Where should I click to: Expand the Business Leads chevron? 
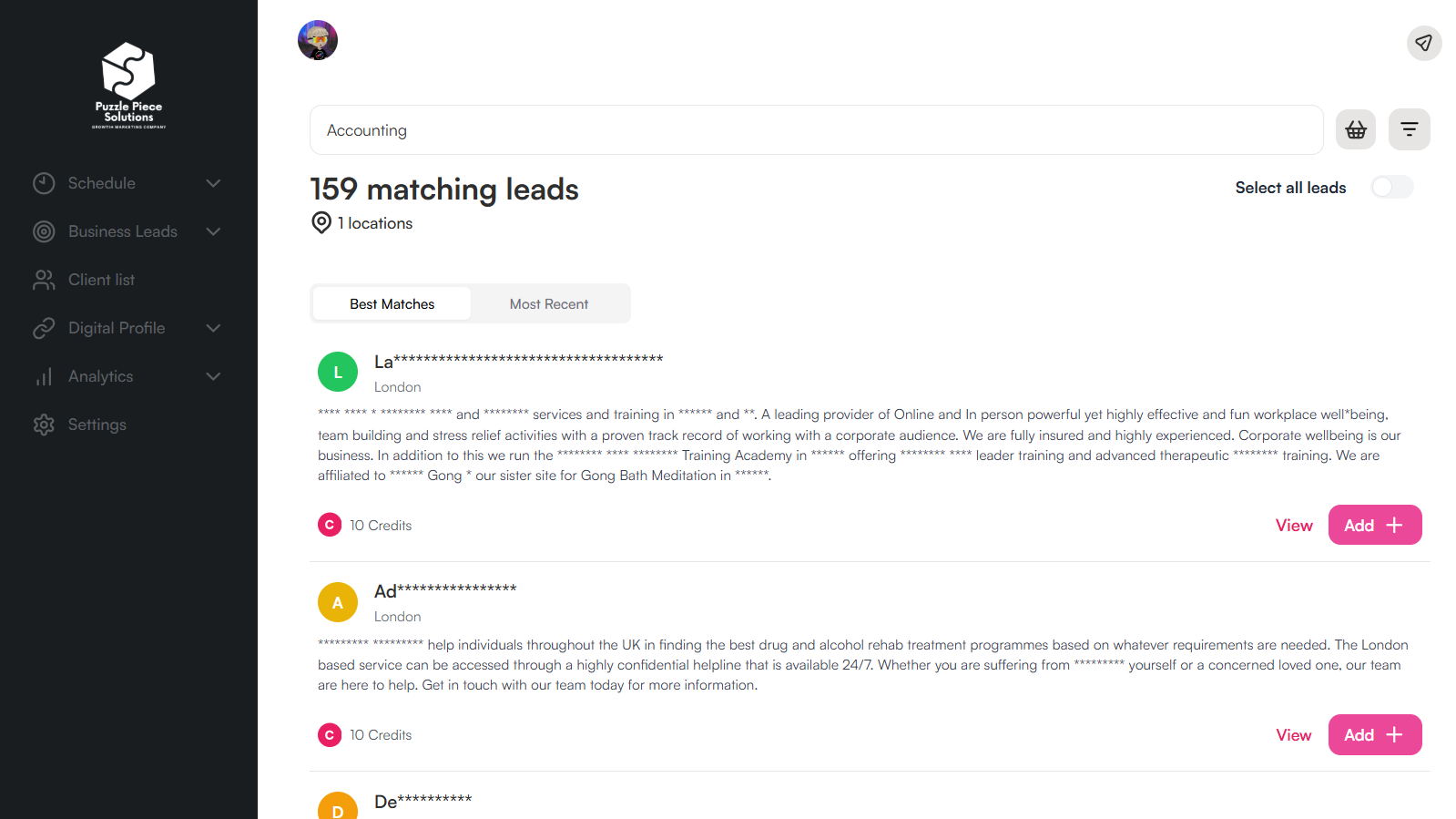coord(213,231)
